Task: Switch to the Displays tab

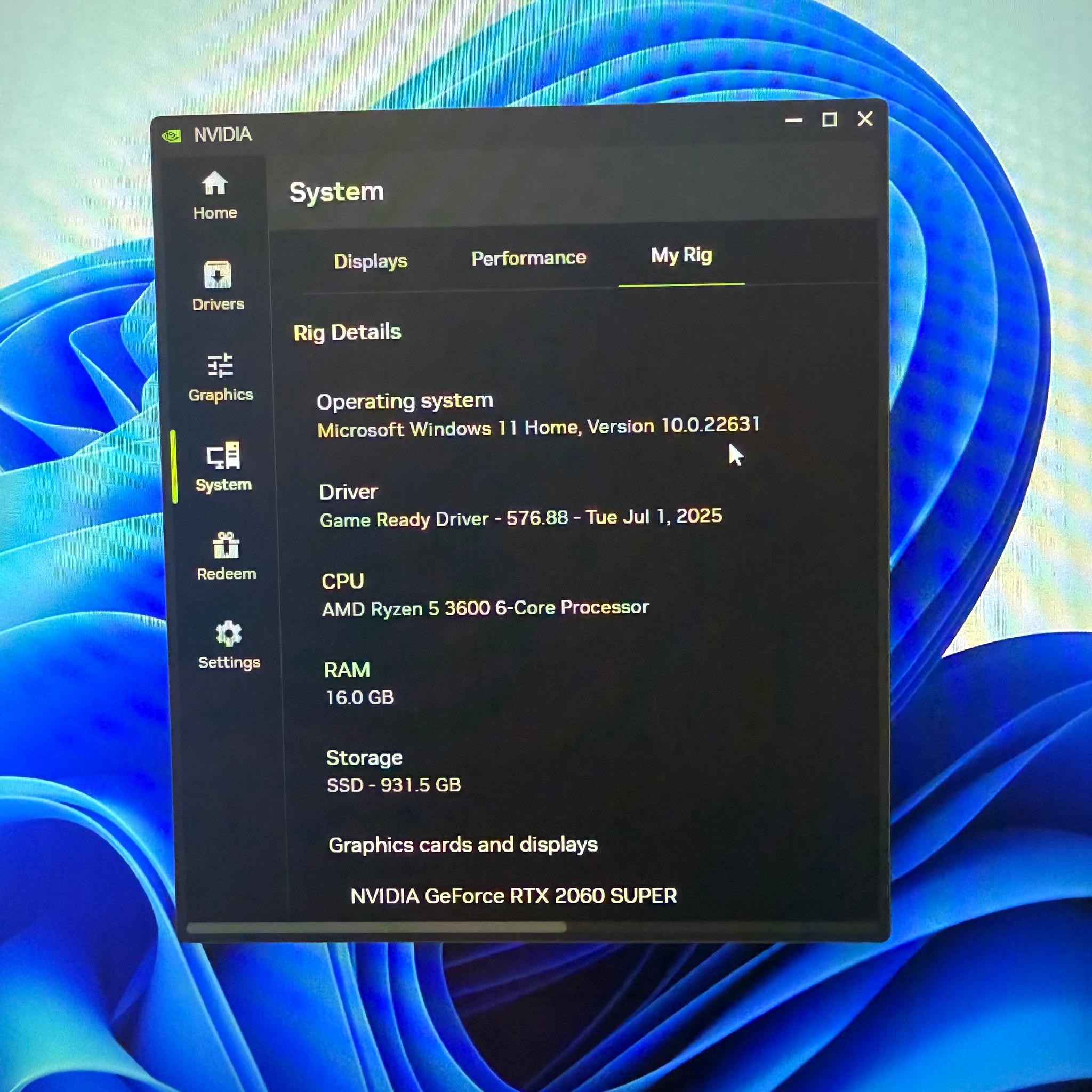Action: click(x=370, y=261)
